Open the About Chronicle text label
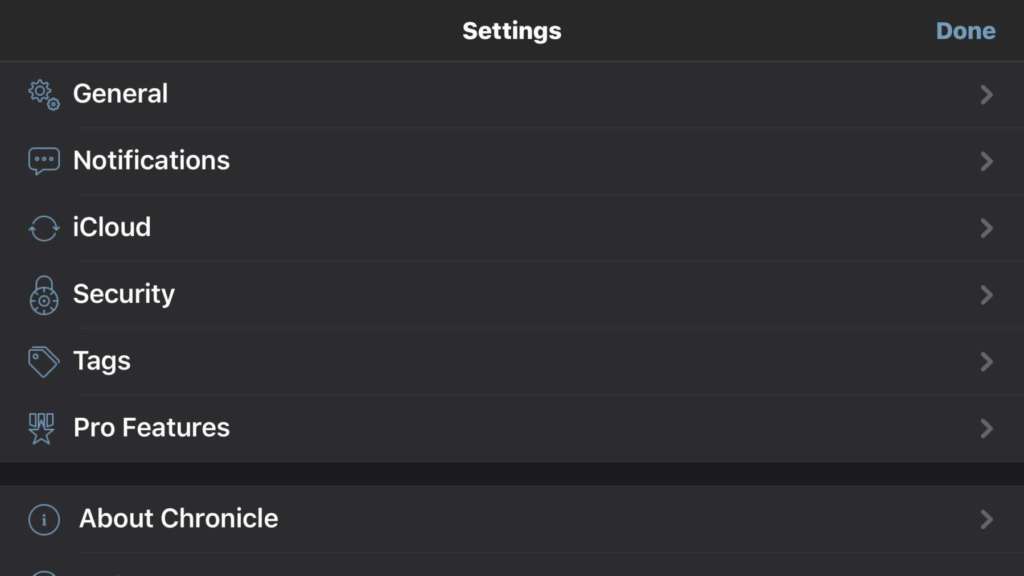 pos(178,519)
